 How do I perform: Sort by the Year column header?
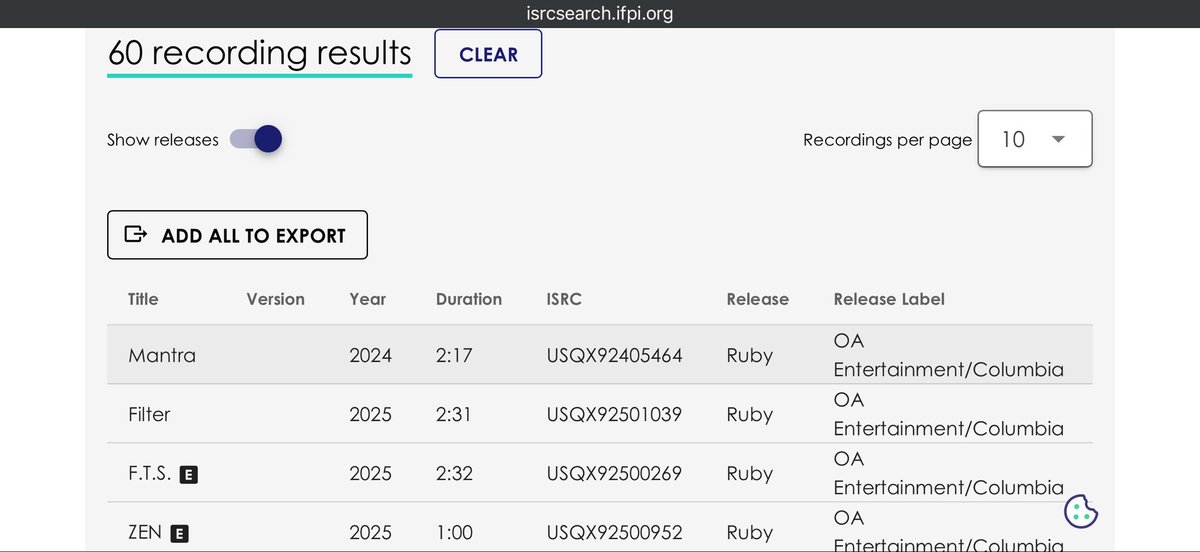tap(367, 299)
